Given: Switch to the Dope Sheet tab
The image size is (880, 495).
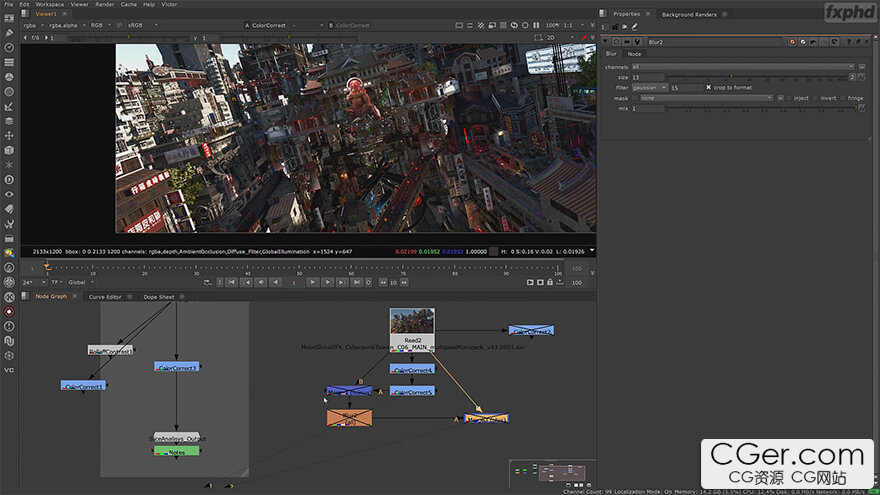Looking at the screenshot, I should [159, 297].
